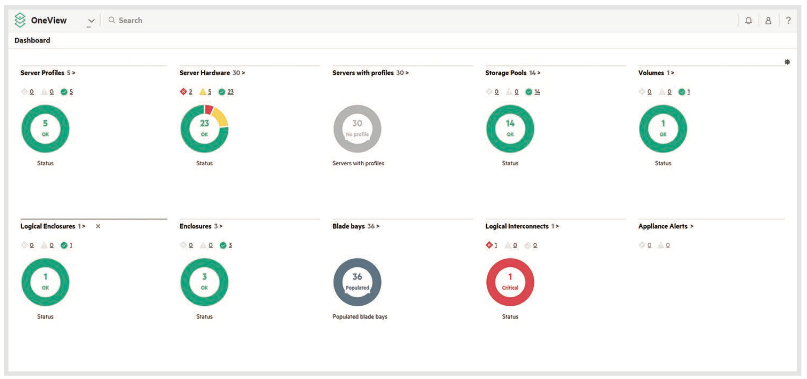
Task: Open the Volumes 1 panel title
Action: tap(656, 73)
